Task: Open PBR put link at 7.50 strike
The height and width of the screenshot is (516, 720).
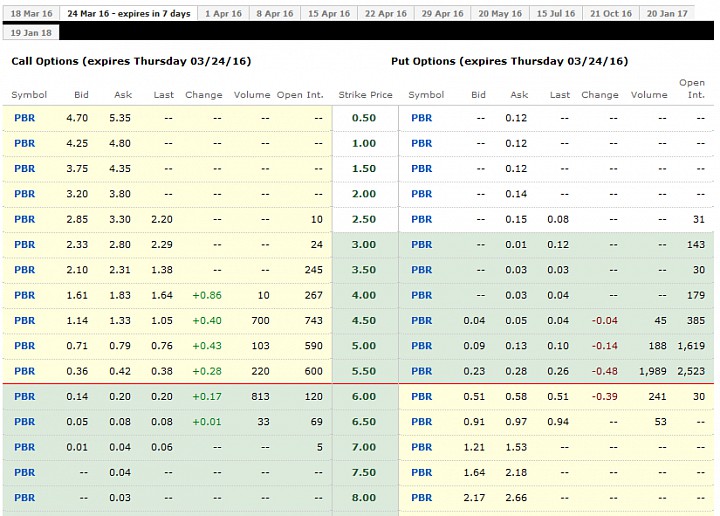Action: [x=422, y=472]
